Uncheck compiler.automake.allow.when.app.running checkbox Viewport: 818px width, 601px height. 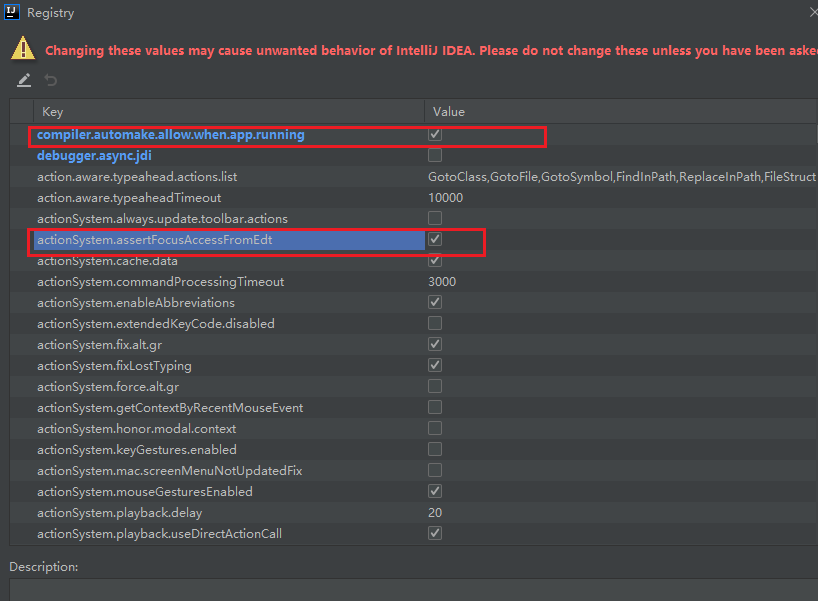coord(435,134)
